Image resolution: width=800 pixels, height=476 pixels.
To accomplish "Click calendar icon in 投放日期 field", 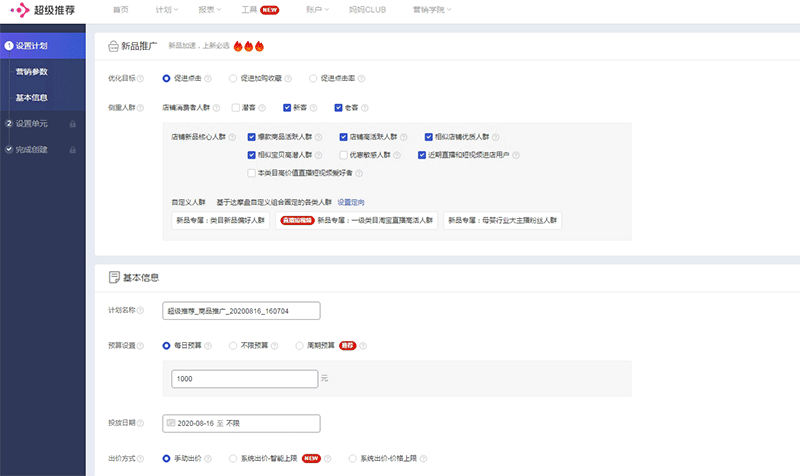I will point(171,423).
